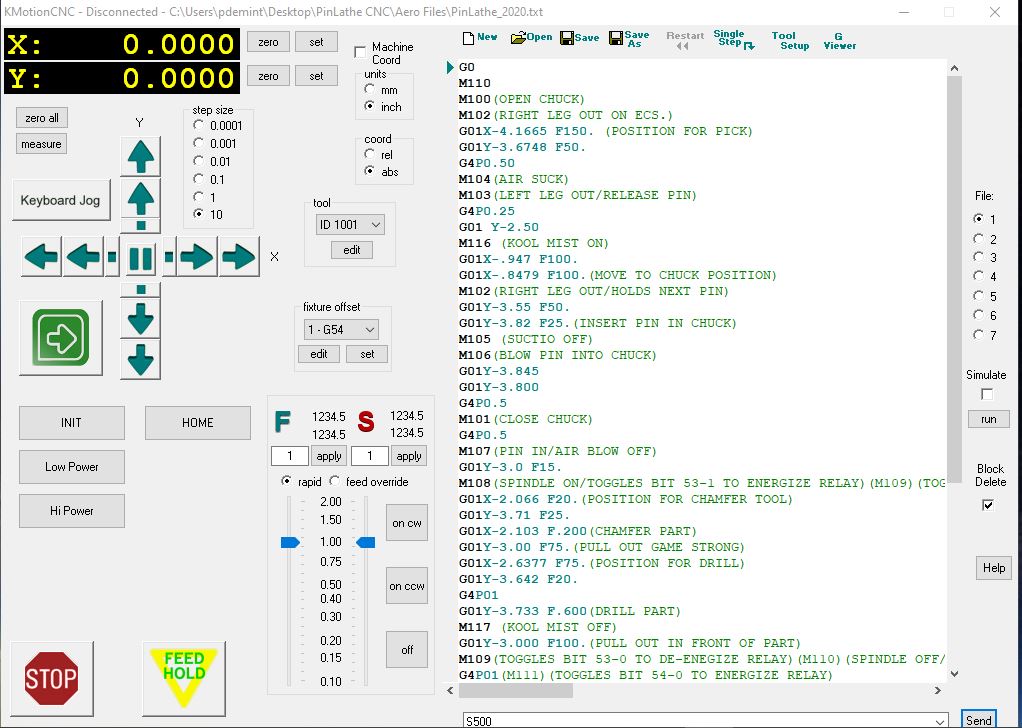Jog Y down with the bottom arrow

(x=140, y=358)
